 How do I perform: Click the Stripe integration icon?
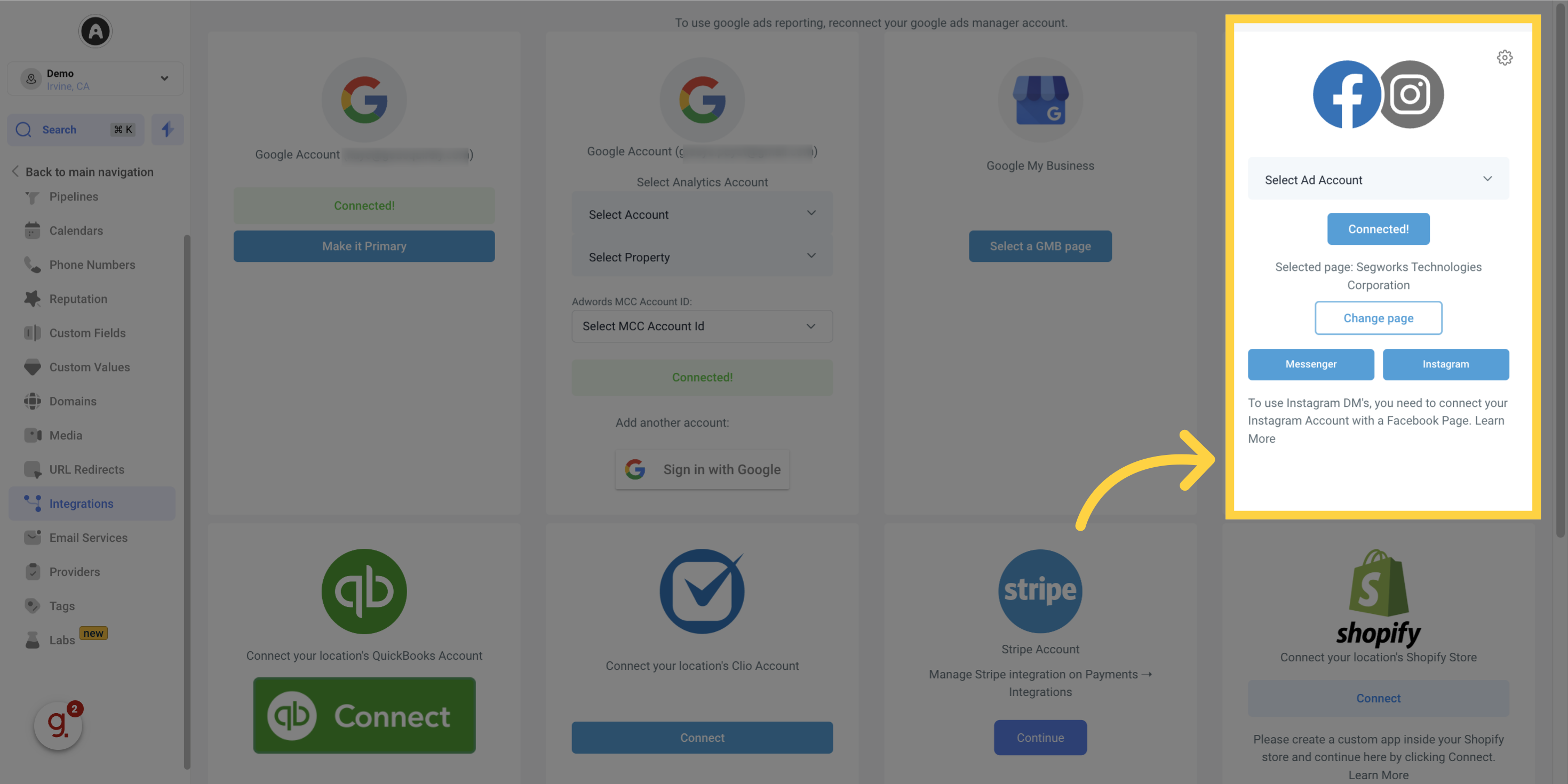[1040, 590]
